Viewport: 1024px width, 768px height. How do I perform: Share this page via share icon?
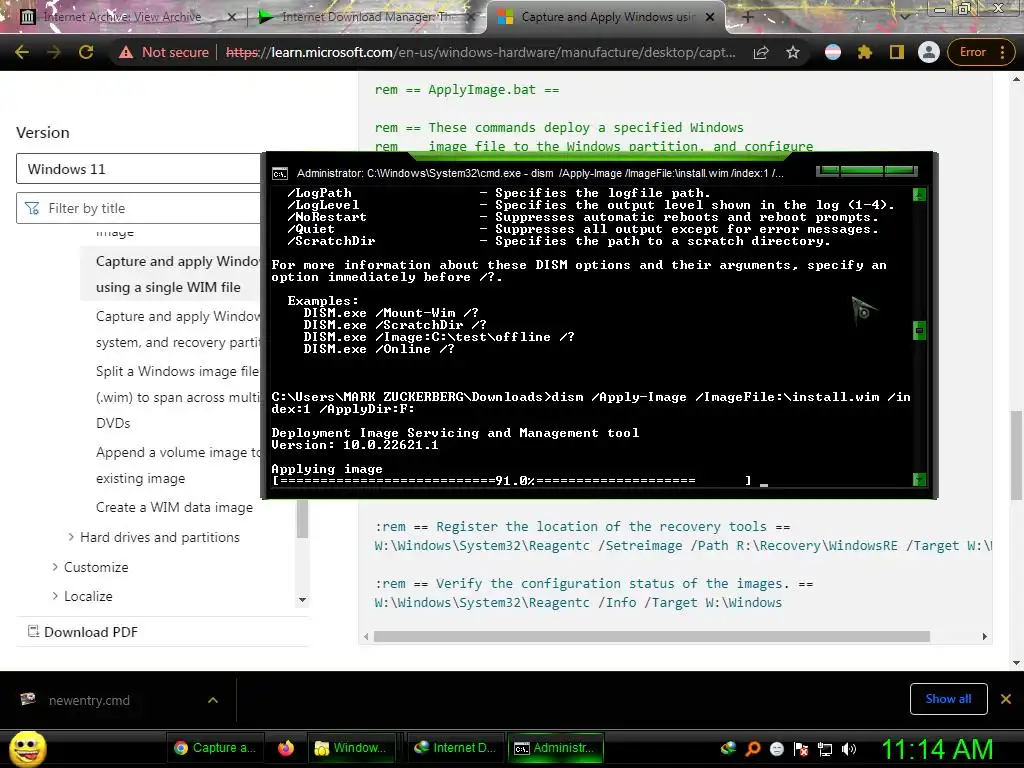tap(761, 52)
